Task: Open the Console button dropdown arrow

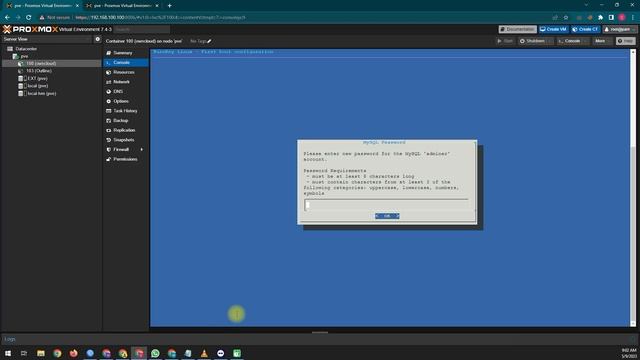Action: click(586, 41)
